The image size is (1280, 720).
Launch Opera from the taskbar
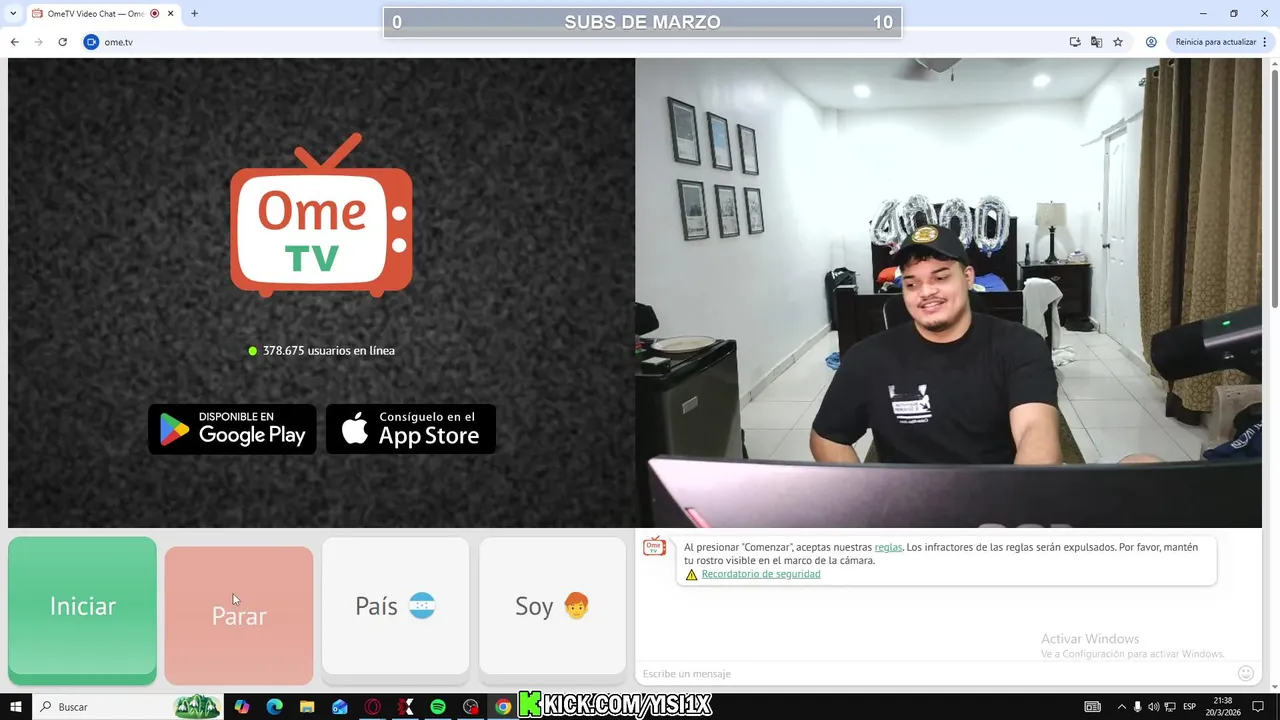pos(372,707)
